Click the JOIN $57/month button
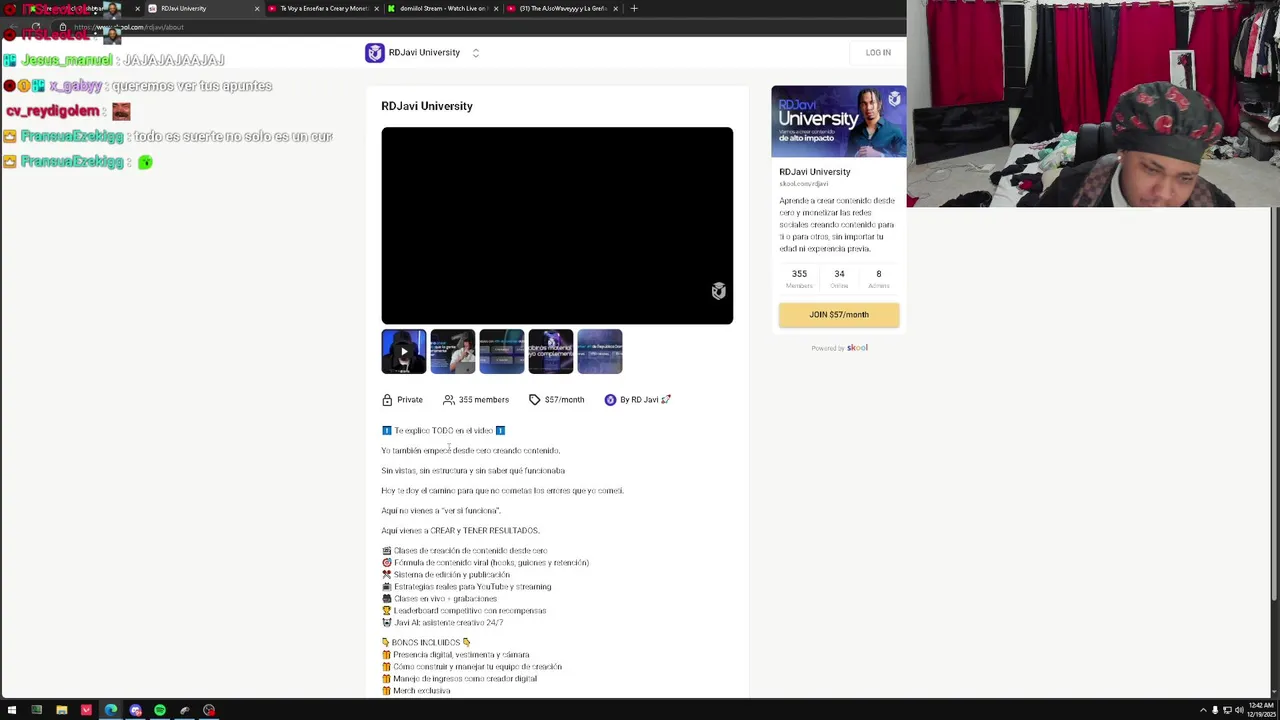The width and height of the screenshot is (1280, 720). pyautogui.click(x=839, y=315)
